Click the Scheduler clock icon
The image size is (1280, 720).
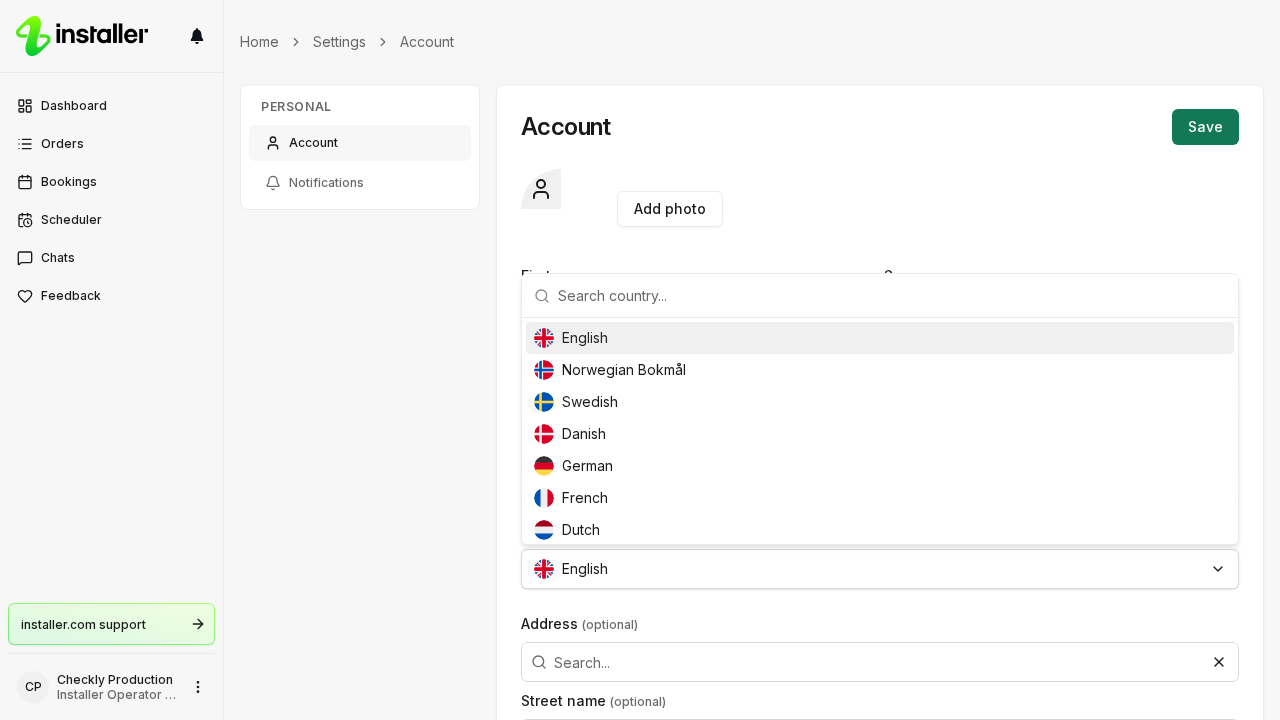pyautogui.click(x=25, y=220)
